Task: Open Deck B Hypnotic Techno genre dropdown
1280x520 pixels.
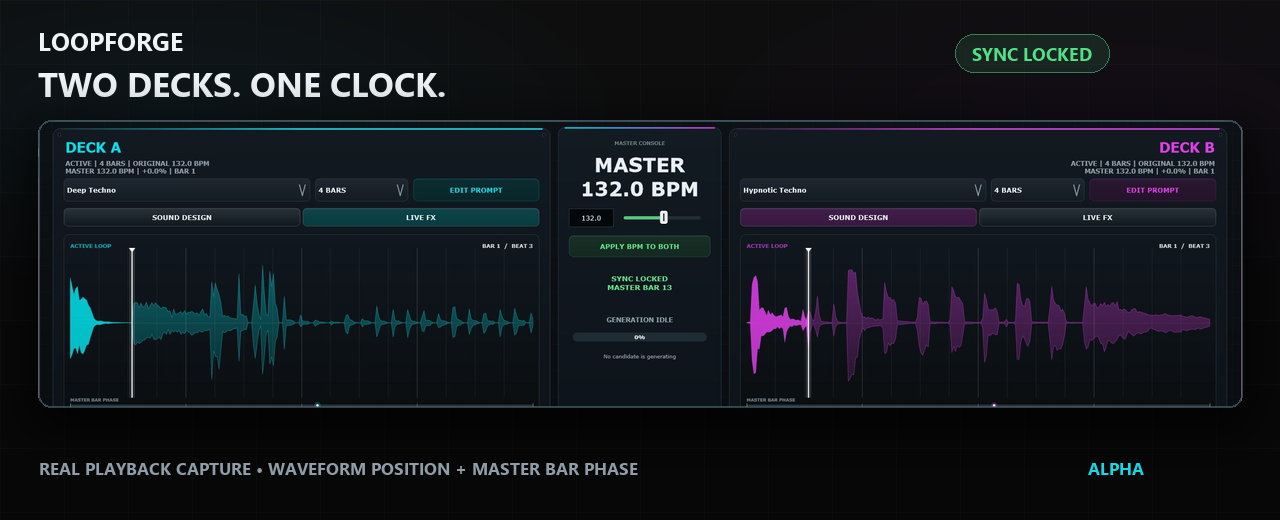Action: click(x=863, y=190)
